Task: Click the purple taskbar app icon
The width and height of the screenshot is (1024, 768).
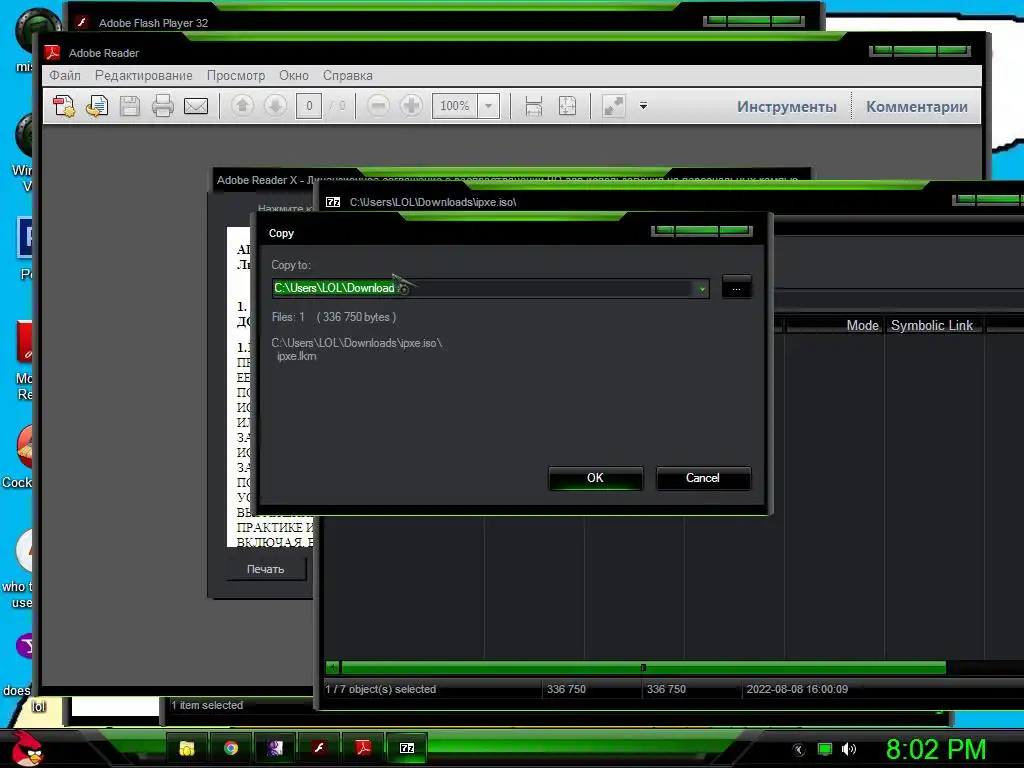Action: 275,748
